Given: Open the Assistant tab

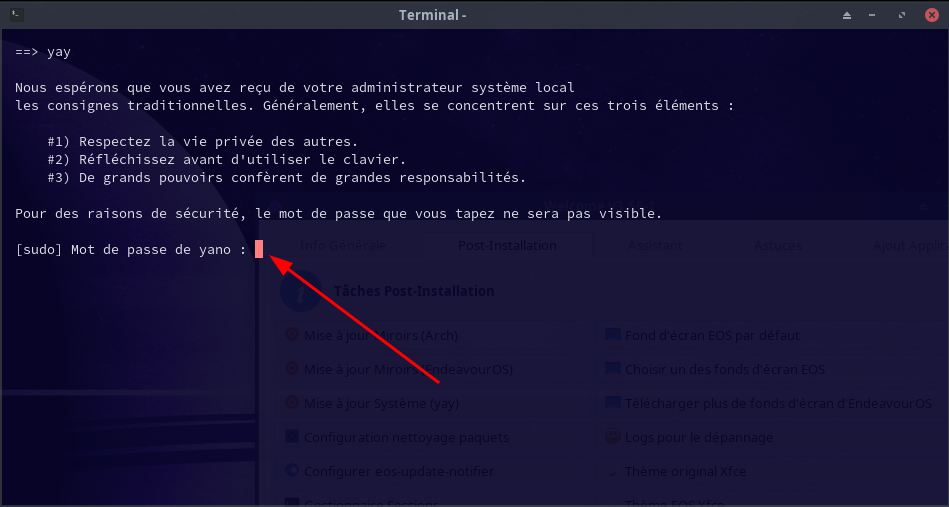Looking at the screenshot, I should coord(656,245).
